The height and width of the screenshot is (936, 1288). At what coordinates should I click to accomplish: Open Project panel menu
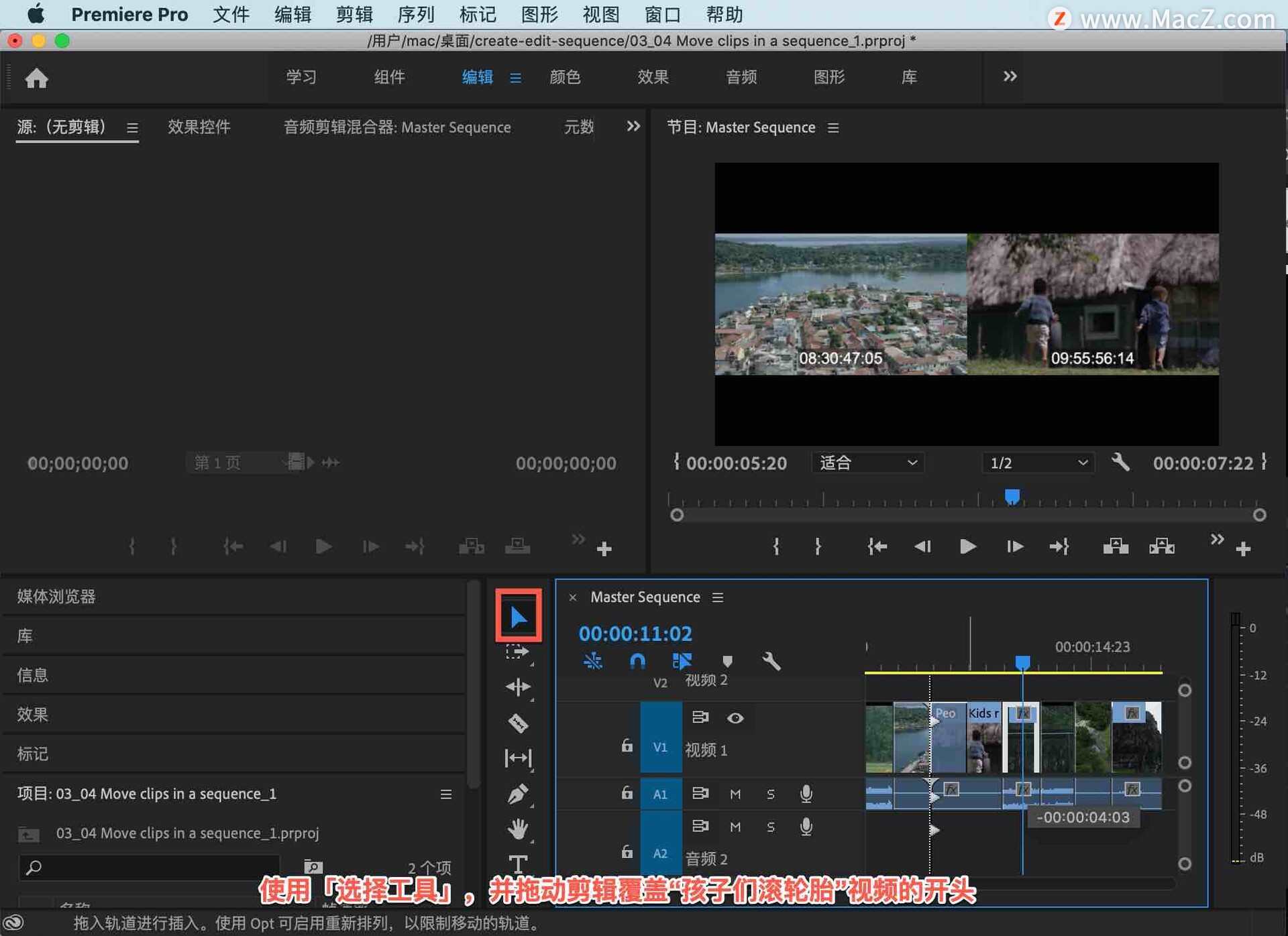445,795
